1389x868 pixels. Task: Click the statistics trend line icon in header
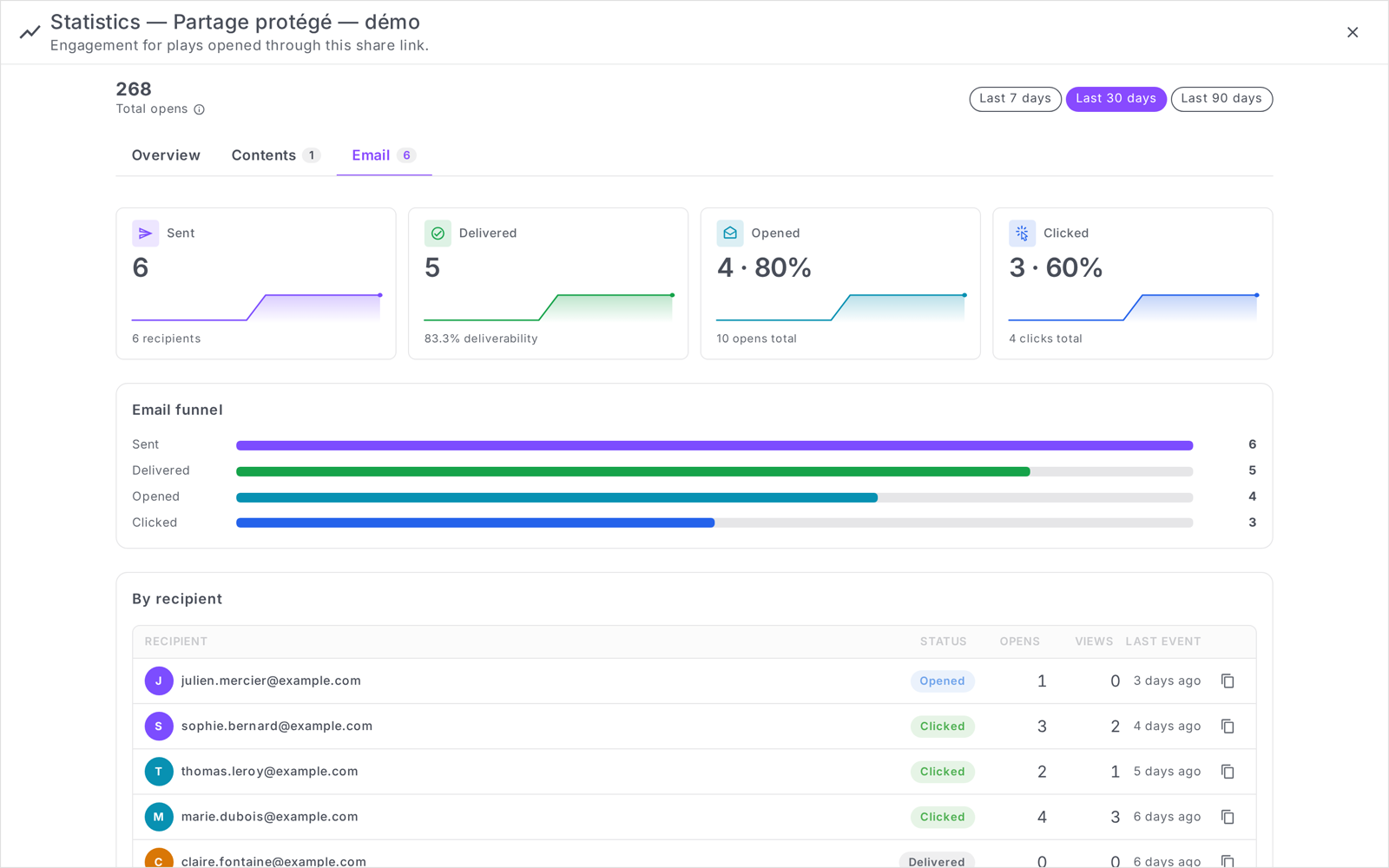pyautogui.click(x=30, y=32)
